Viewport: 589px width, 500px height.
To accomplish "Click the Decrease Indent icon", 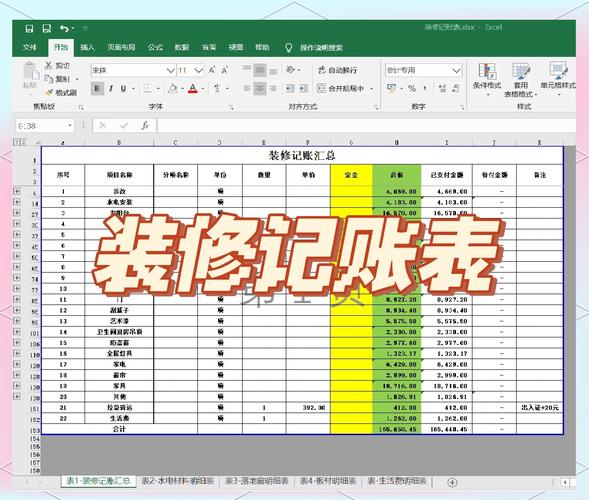I will (290, 89).
